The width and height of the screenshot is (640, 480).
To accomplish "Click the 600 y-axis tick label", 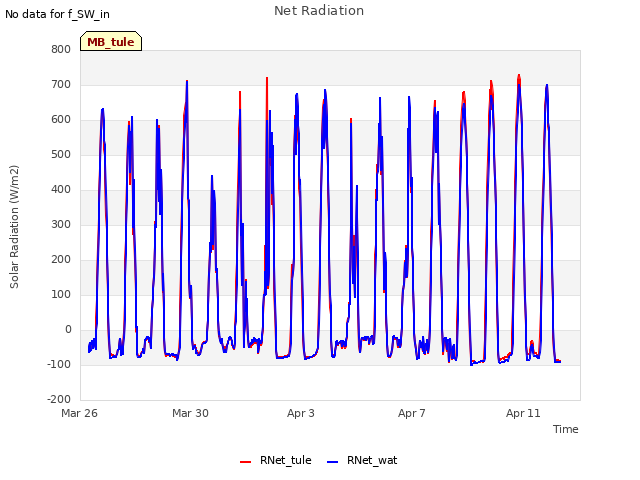I will point(61,120).
